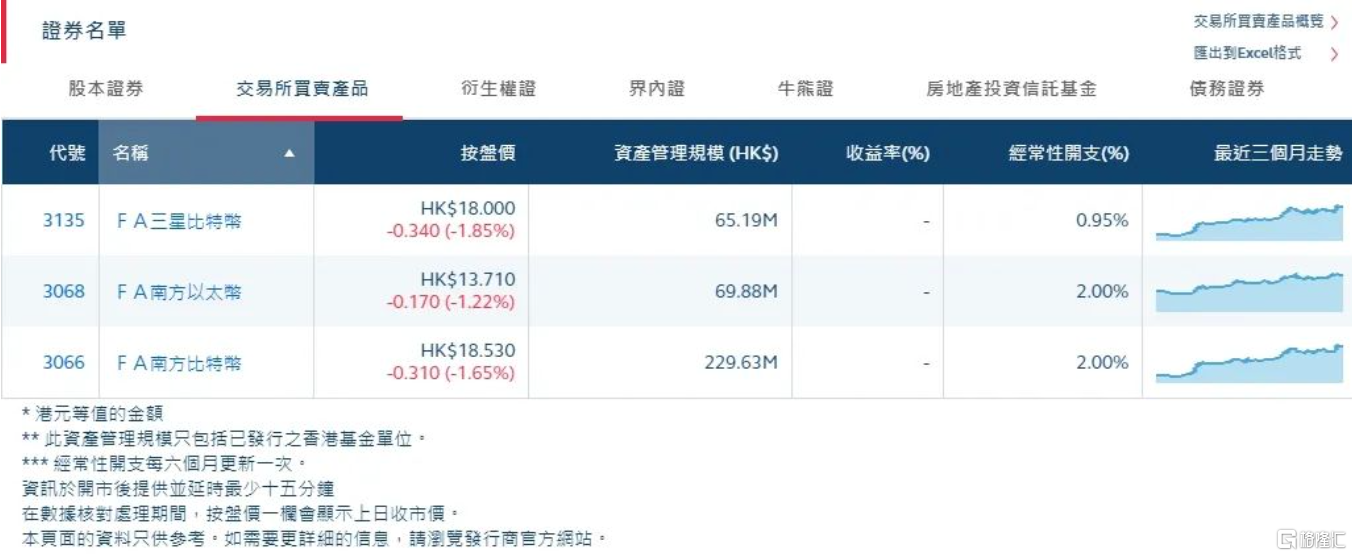Open the 房地產投資信託基金 tab
This screenshot has width=1352, height=556.
tap(1011, 89)
